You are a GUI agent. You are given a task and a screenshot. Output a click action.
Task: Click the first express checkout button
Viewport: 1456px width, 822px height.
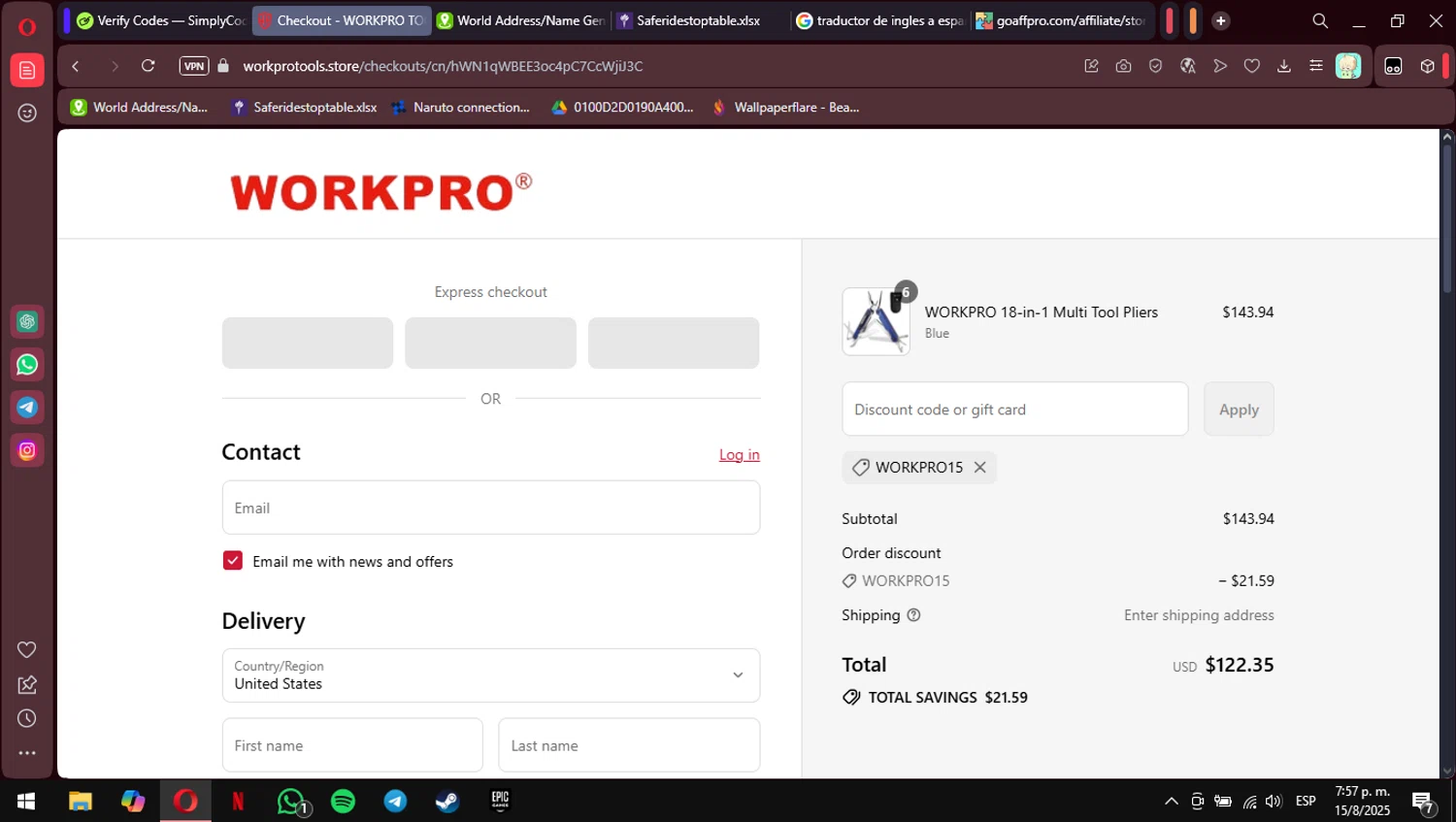pyautogui.click(x=308, y=343)
